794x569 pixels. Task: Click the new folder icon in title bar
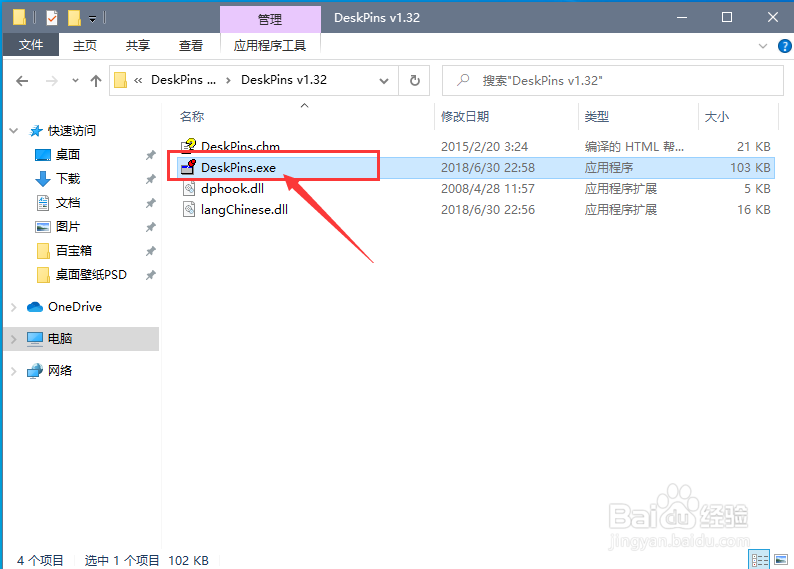(x=74, y=18)
